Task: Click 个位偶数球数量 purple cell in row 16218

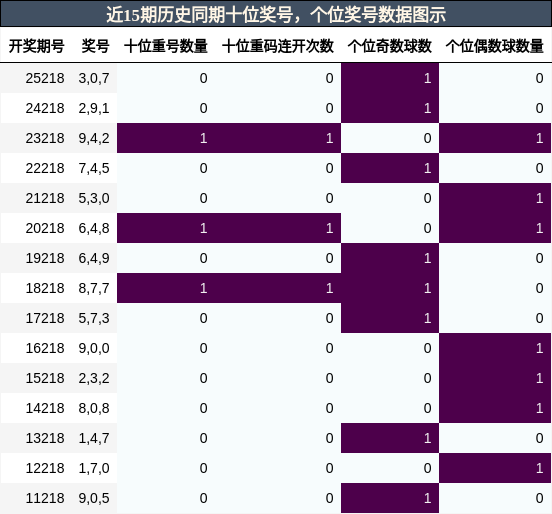Action: [495, 348]
